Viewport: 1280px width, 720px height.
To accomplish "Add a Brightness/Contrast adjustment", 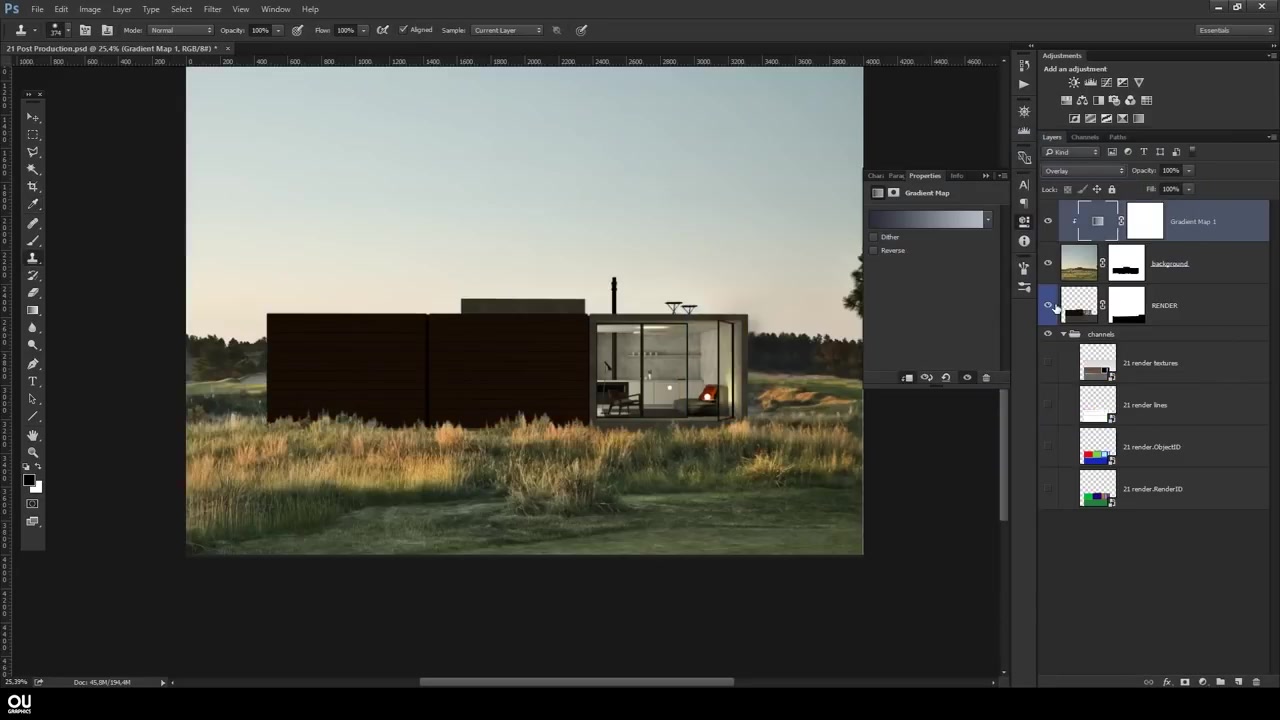I will pos(1073,82).
